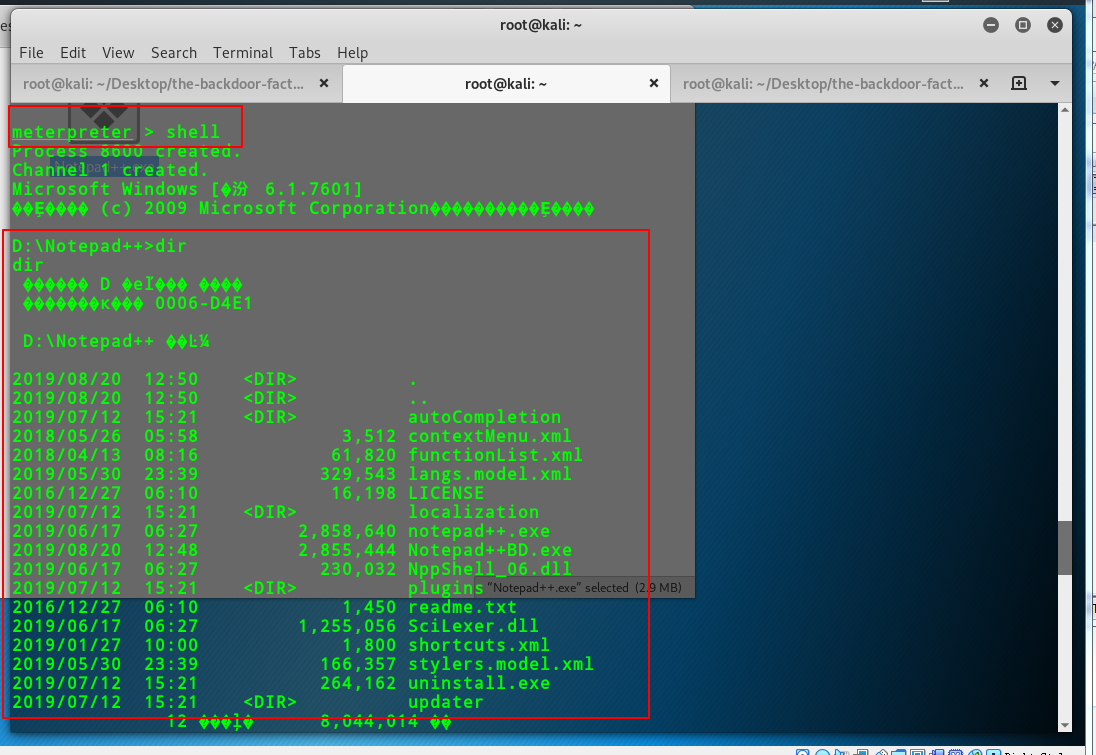Open the View menu
This screenshot has height=755, width=1096.
point(118,53)
